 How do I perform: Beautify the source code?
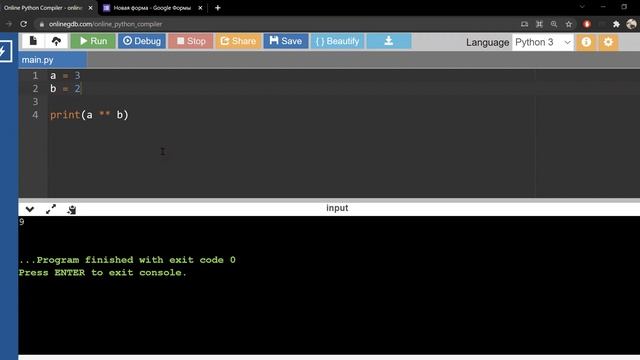(337, 41)
